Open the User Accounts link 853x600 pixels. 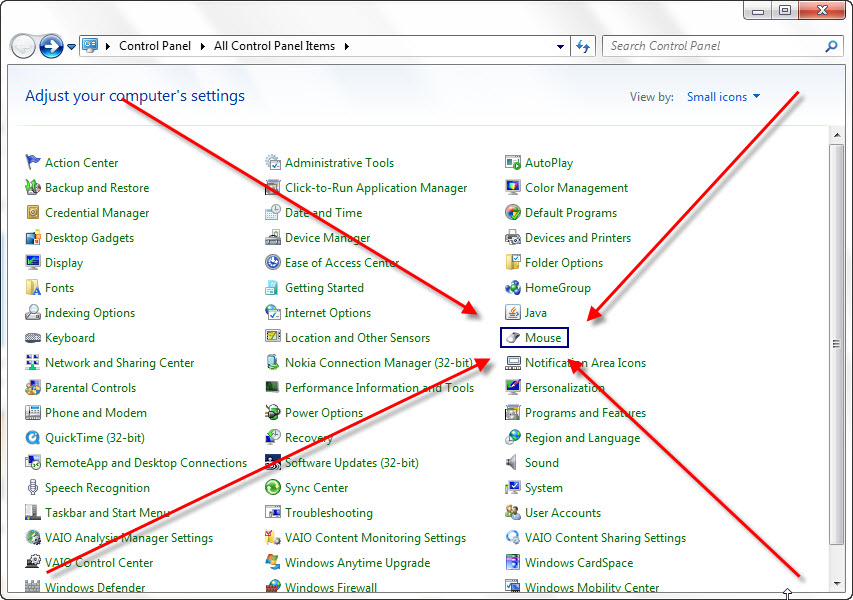563,512
